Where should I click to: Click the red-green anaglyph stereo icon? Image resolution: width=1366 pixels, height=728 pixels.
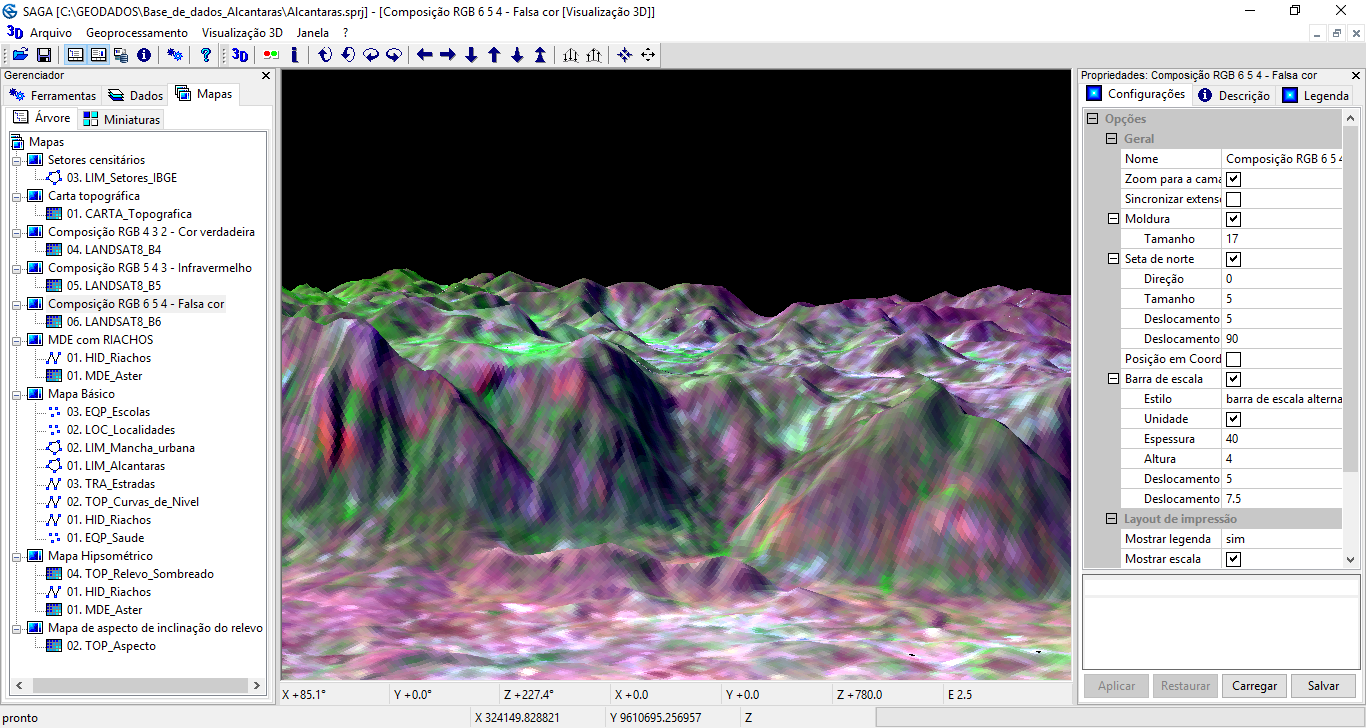271,55
